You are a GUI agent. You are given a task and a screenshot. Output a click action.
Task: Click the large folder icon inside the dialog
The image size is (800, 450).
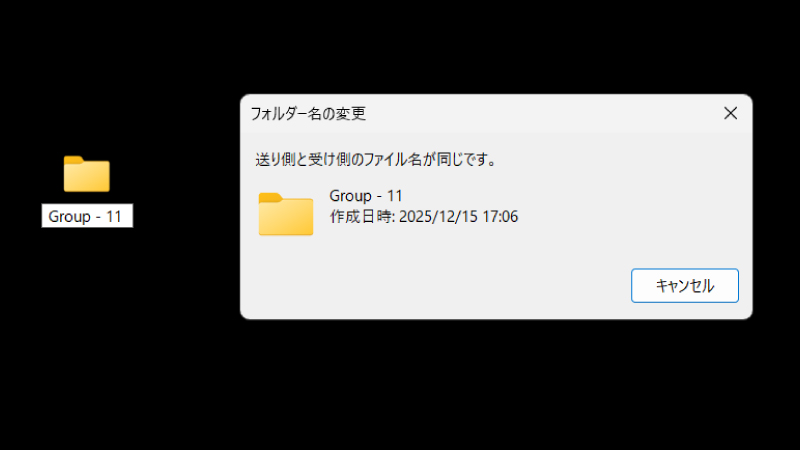[x=286, y=214]
